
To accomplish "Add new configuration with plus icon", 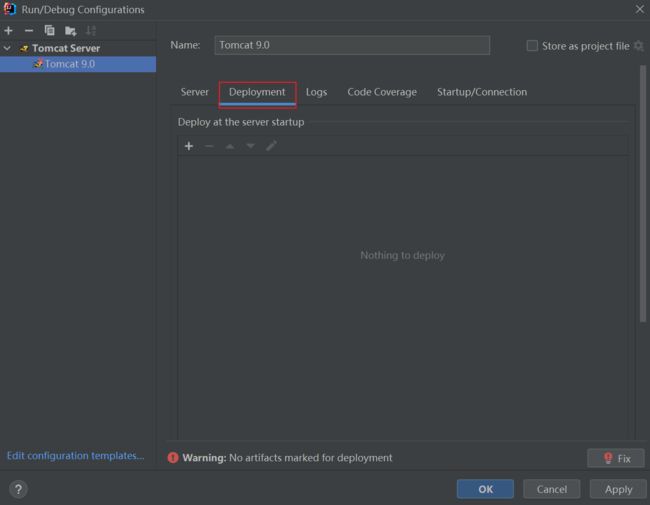I will tap(8, 31).
